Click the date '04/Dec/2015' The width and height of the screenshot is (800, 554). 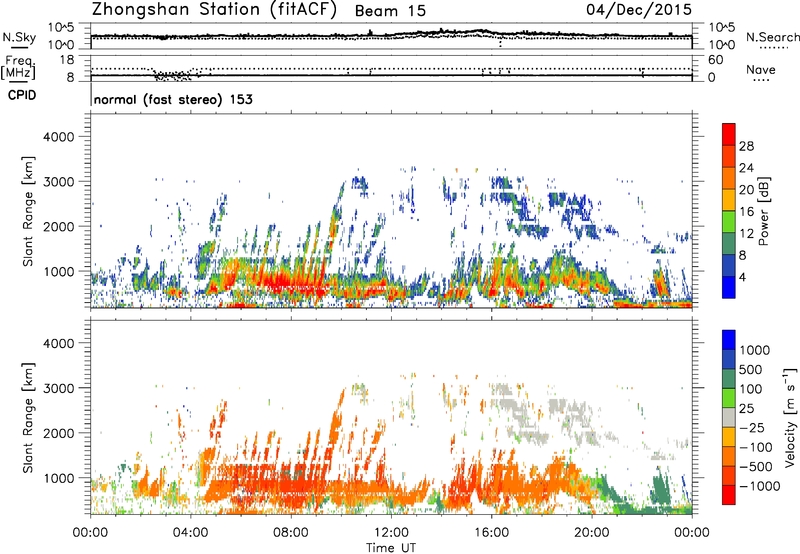click(x=639, y=9)
